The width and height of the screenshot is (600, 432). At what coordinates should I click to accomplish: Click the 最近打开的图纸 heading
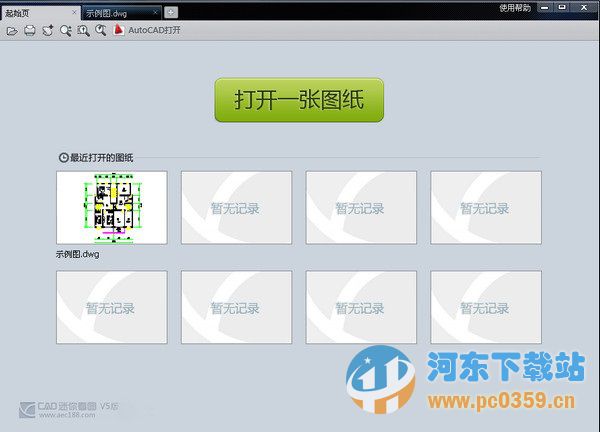tap(101, 158)
